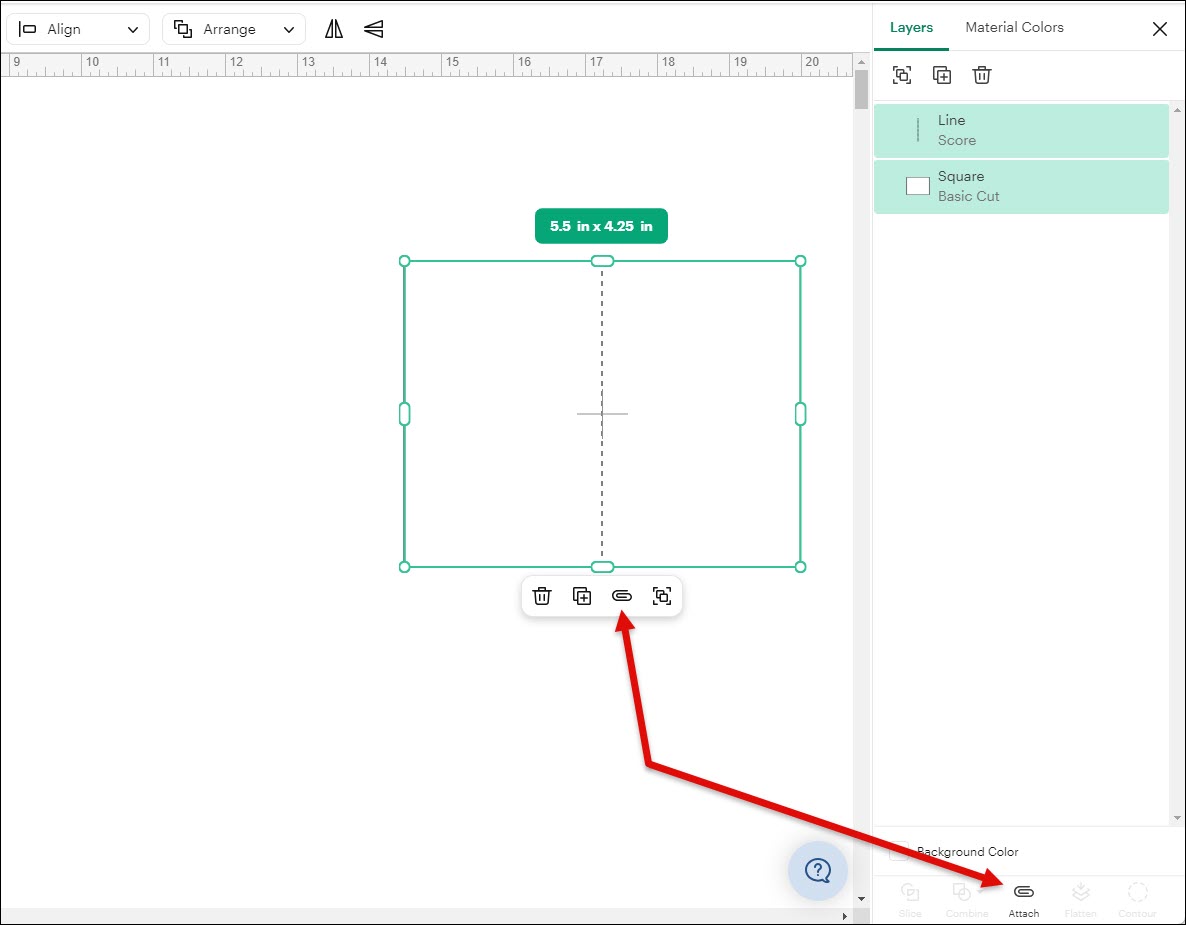The image size is (1186, 925).
Task: Click the Flip Horizontal icon
Action: coord(334,29)
